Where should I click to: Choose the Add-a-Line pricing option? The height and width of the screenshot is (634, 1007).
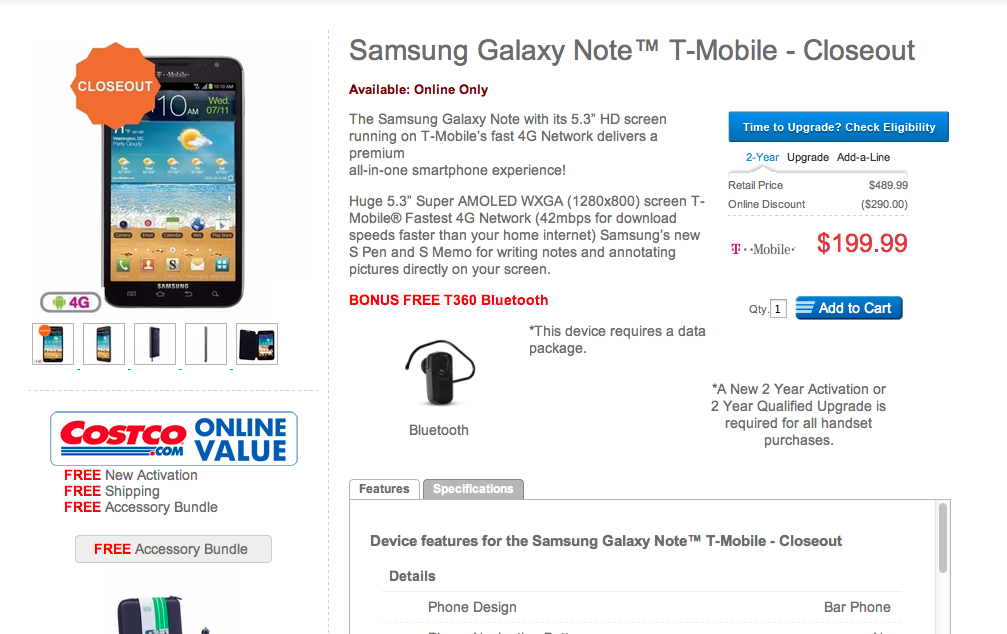[x=864, y=157]
